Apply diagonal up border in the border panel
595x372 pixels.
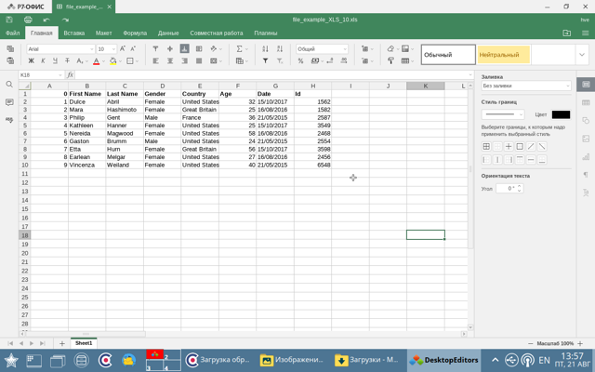click(x=531, y=147)
